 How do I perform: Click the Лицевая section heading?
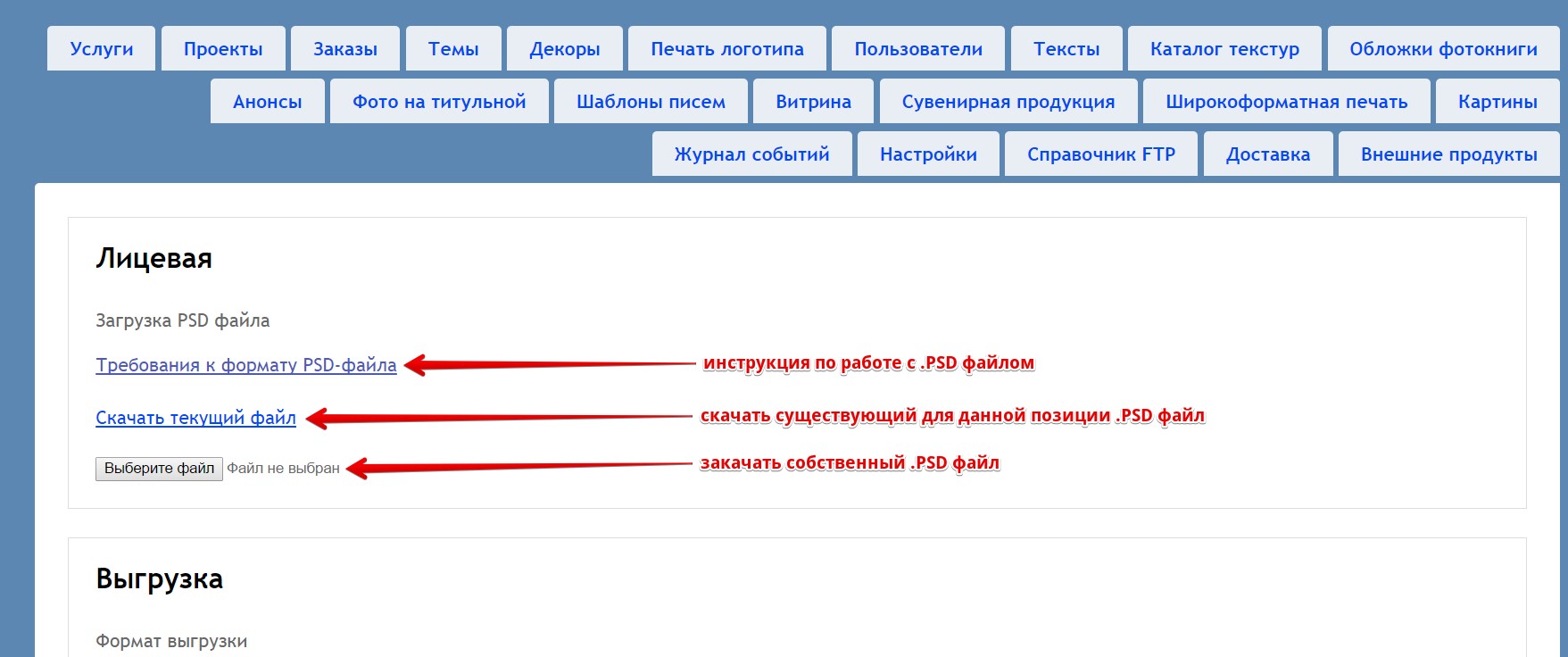click(153, 258)
